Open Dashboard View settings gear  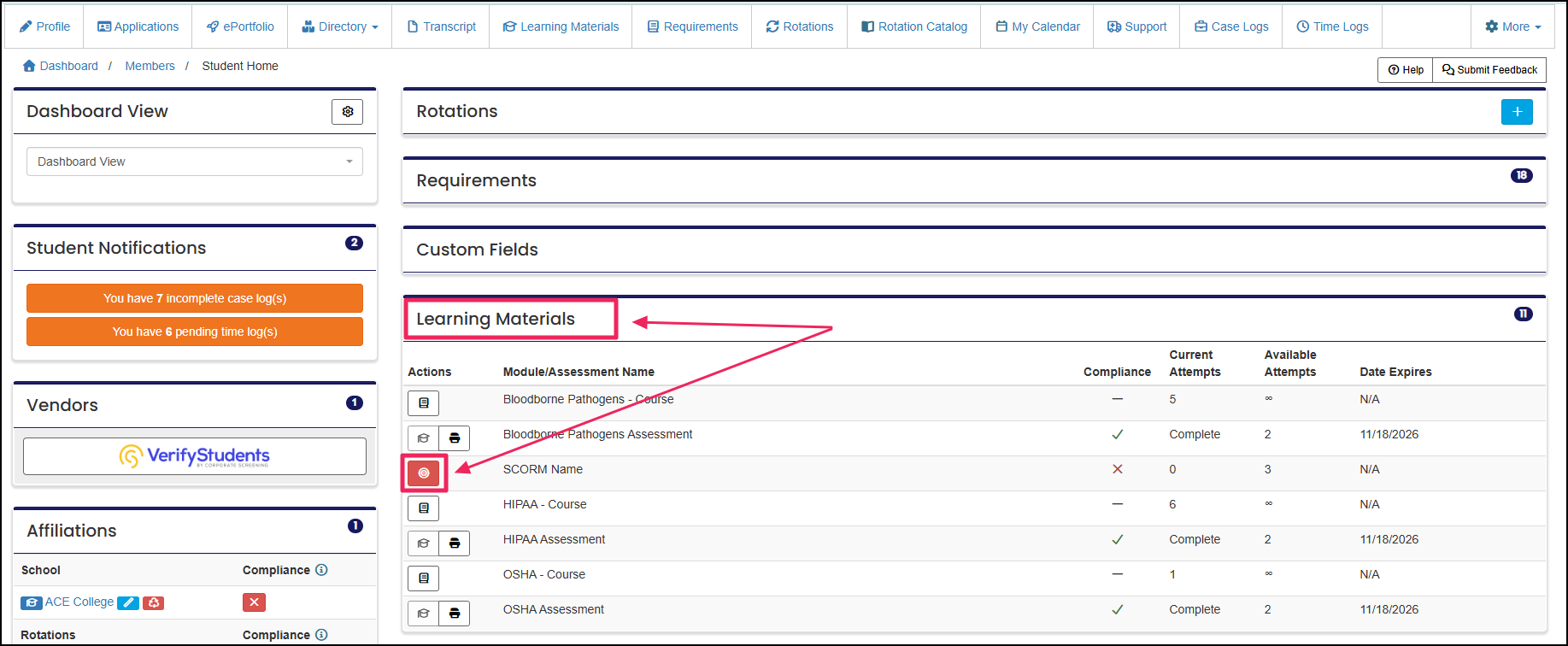coord(347,112)
